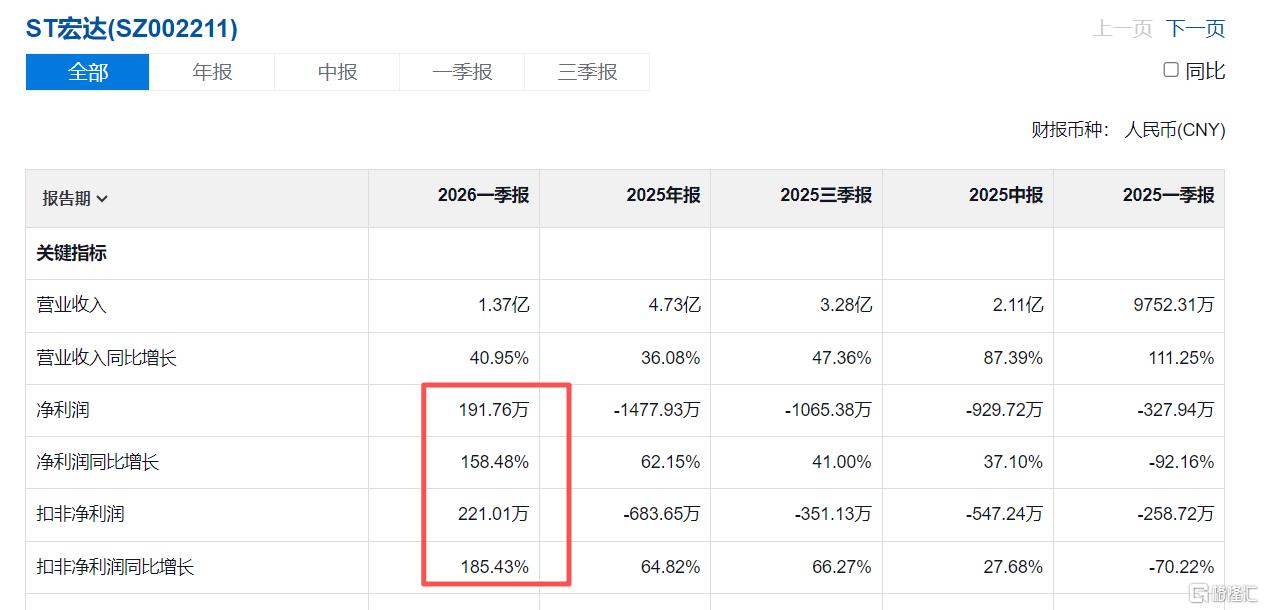Select the 全部 tab
The height and width of the screenshot is (610, 1264).
[x=88, y=72]
